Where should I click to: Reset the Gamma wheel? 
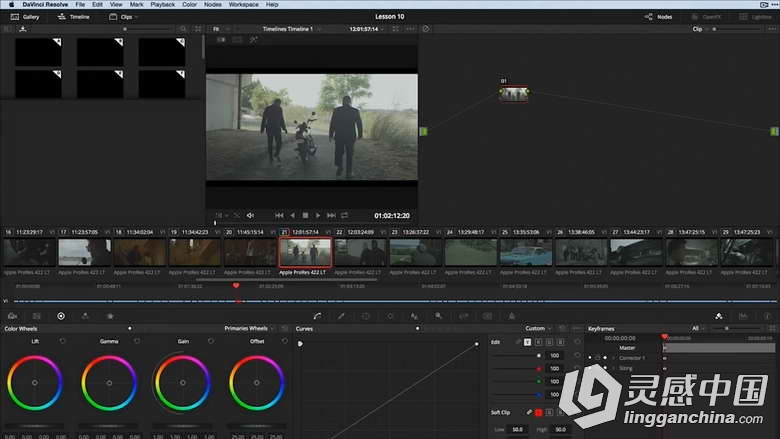coord(137,341)
